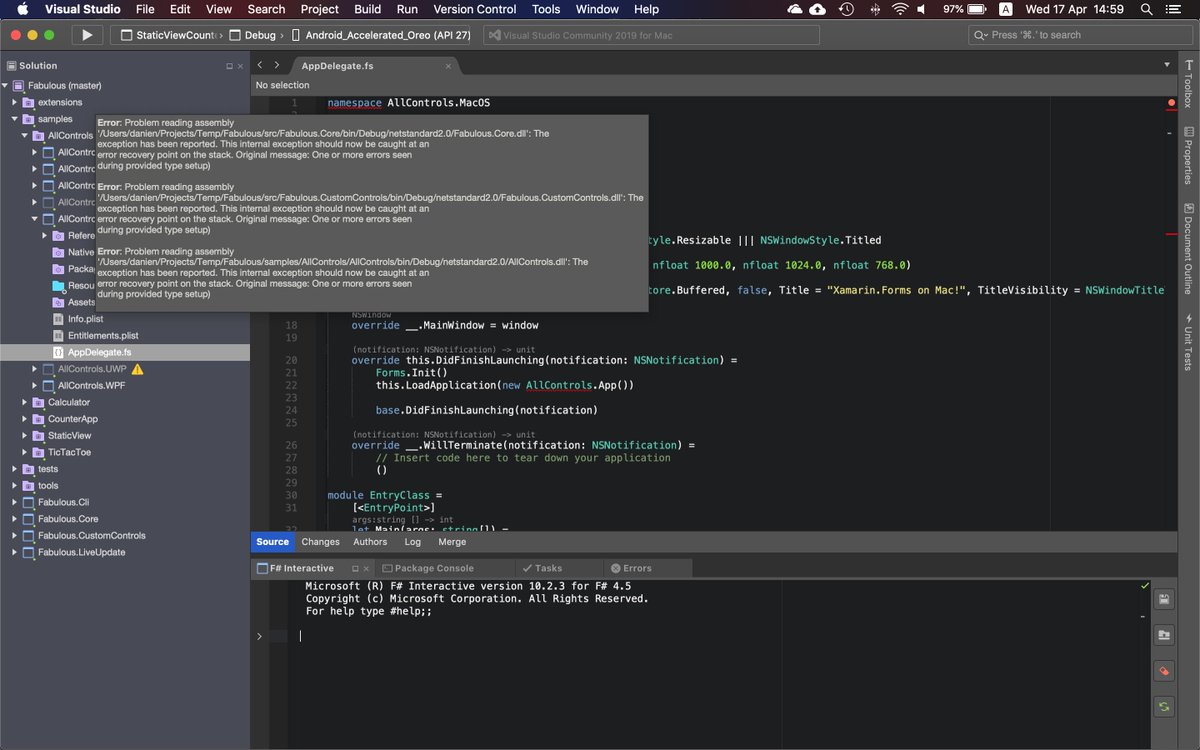Expand the extensions folder
The width and height of the screenshot is (1200, 750).
point(15,102)
